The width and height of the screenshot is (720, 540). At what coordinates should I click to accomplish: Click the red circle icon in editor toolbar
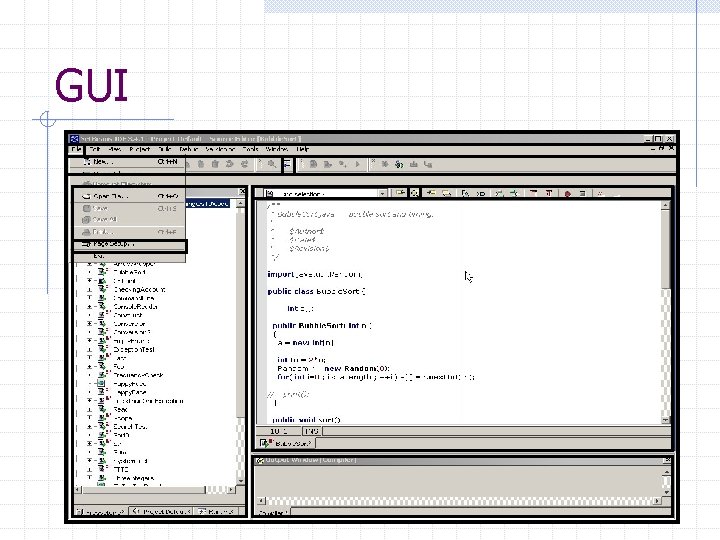coord(568,194)
